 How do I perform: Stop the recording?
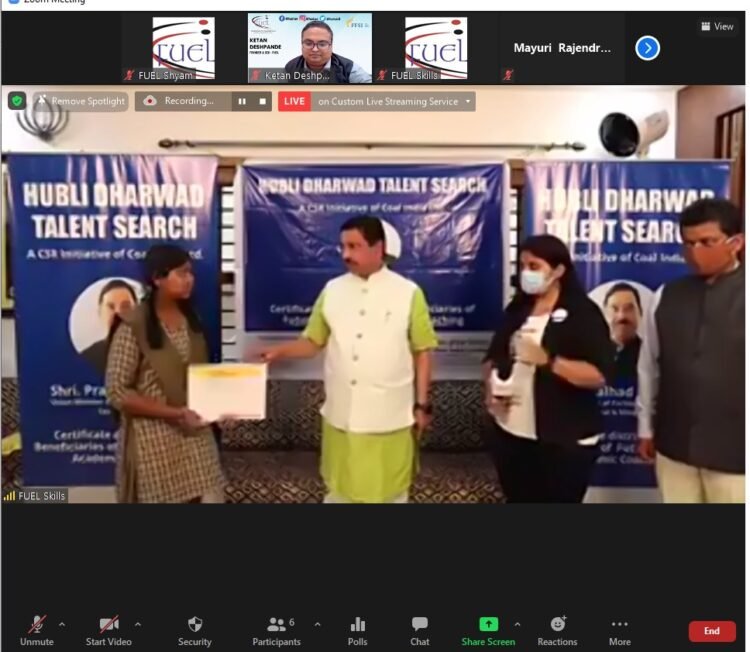(x=262, y=101)
